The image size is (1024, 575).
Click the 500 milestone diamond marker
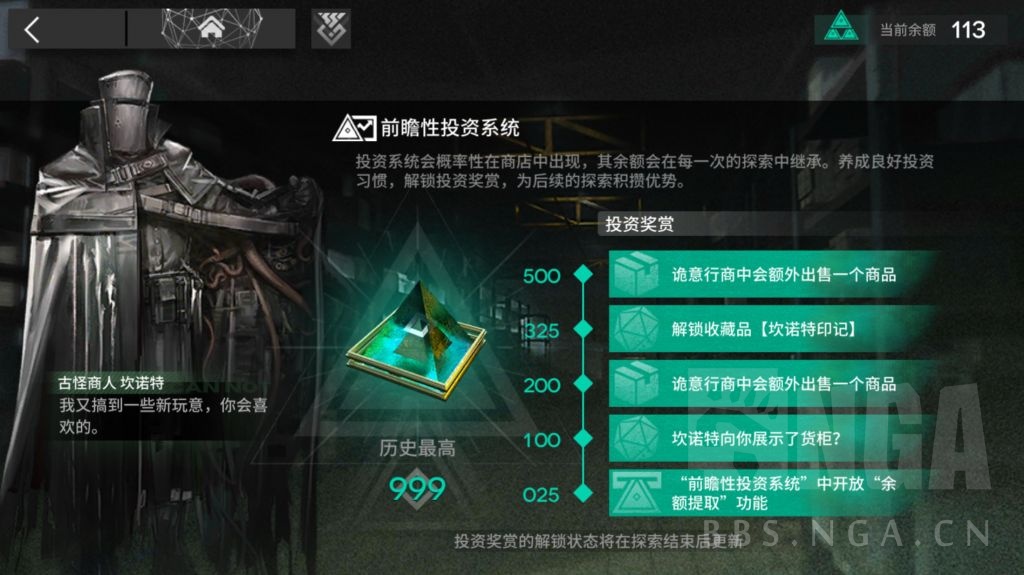(583, 274)
